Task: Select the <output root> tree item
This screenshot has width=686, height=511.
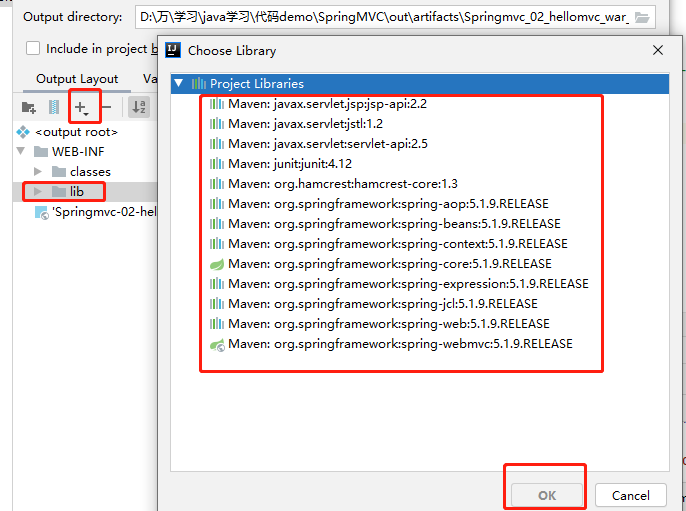Action: [x=76, y=132]
